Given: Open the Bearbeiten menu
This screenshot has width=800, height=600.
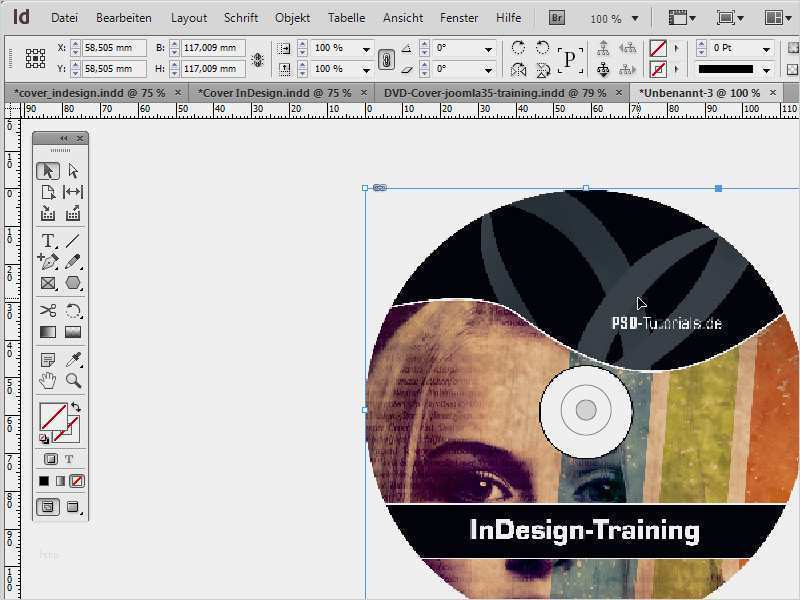Looking at the screenshot, I should (124, 18).
